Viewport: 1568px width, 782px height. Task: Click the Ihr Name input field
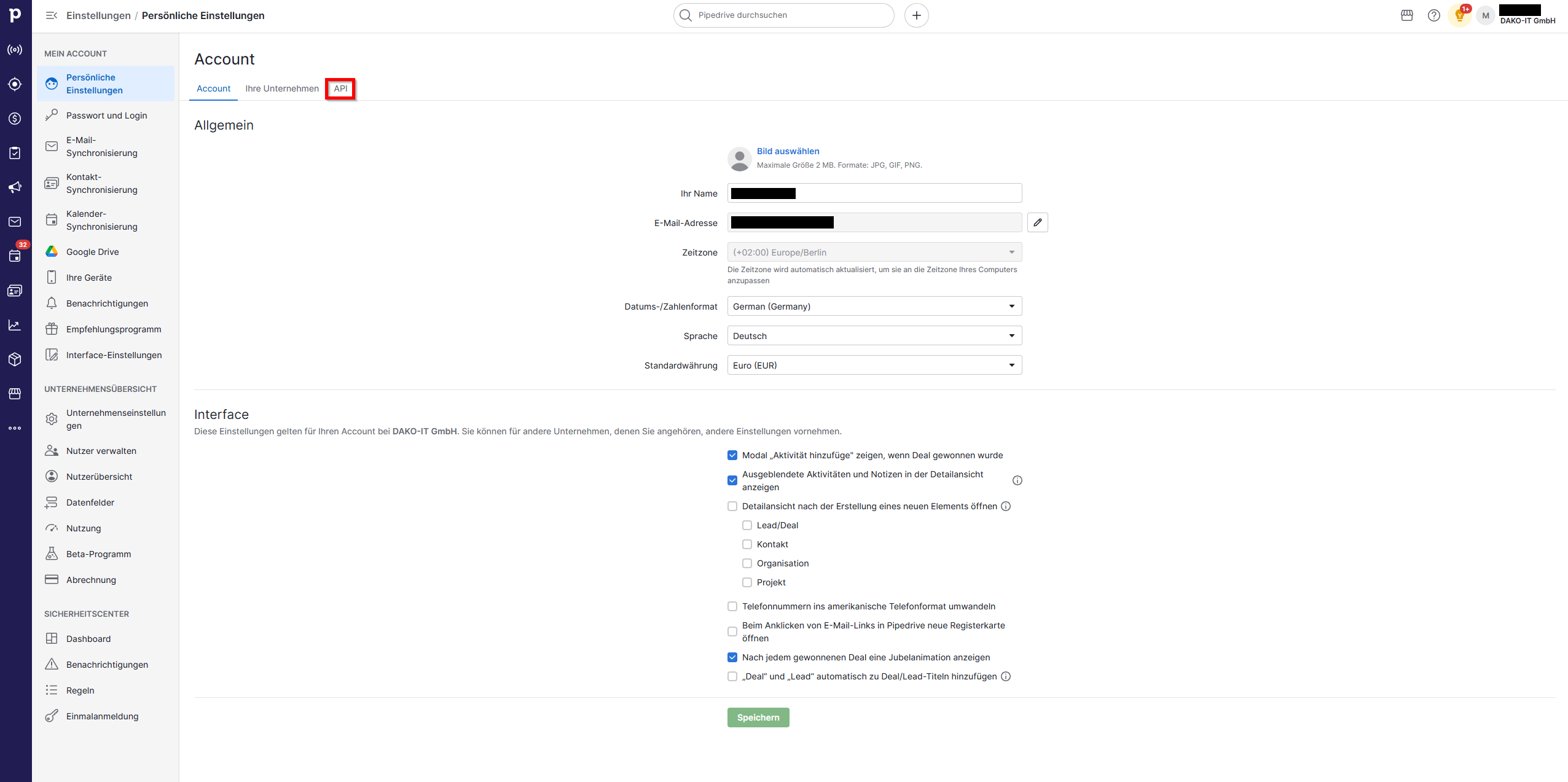(874, 193)
